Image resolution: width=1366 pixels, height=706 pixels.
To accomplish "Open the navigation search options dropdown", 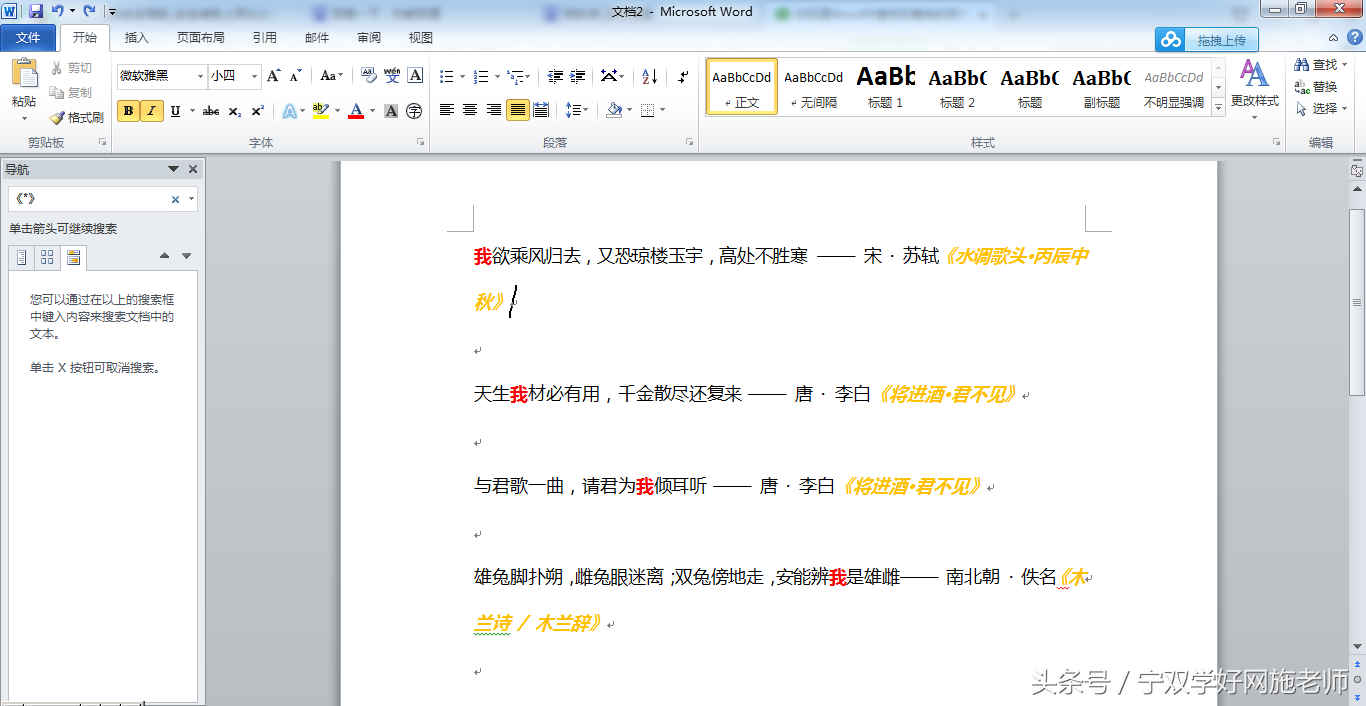I will [x=191, y=199].
